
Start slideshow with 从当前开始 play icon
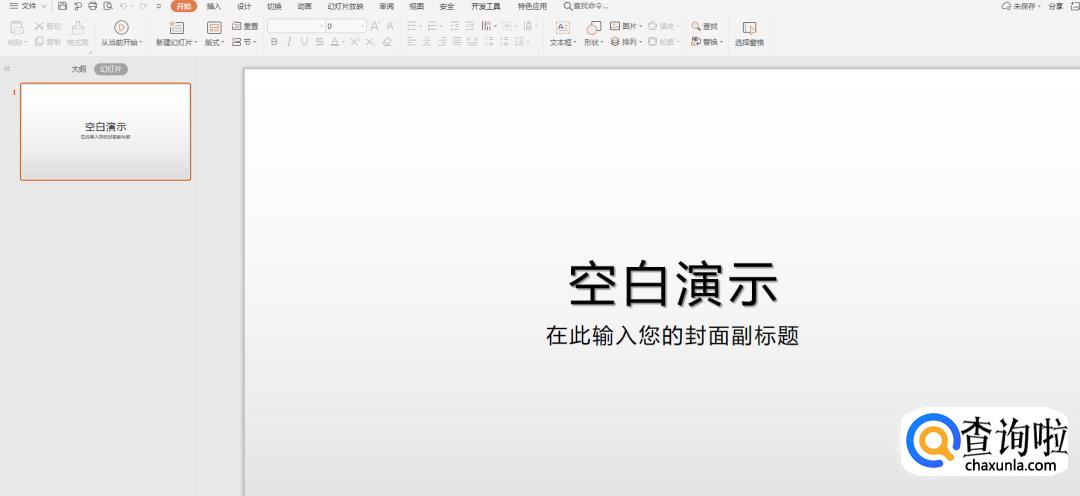121,27
